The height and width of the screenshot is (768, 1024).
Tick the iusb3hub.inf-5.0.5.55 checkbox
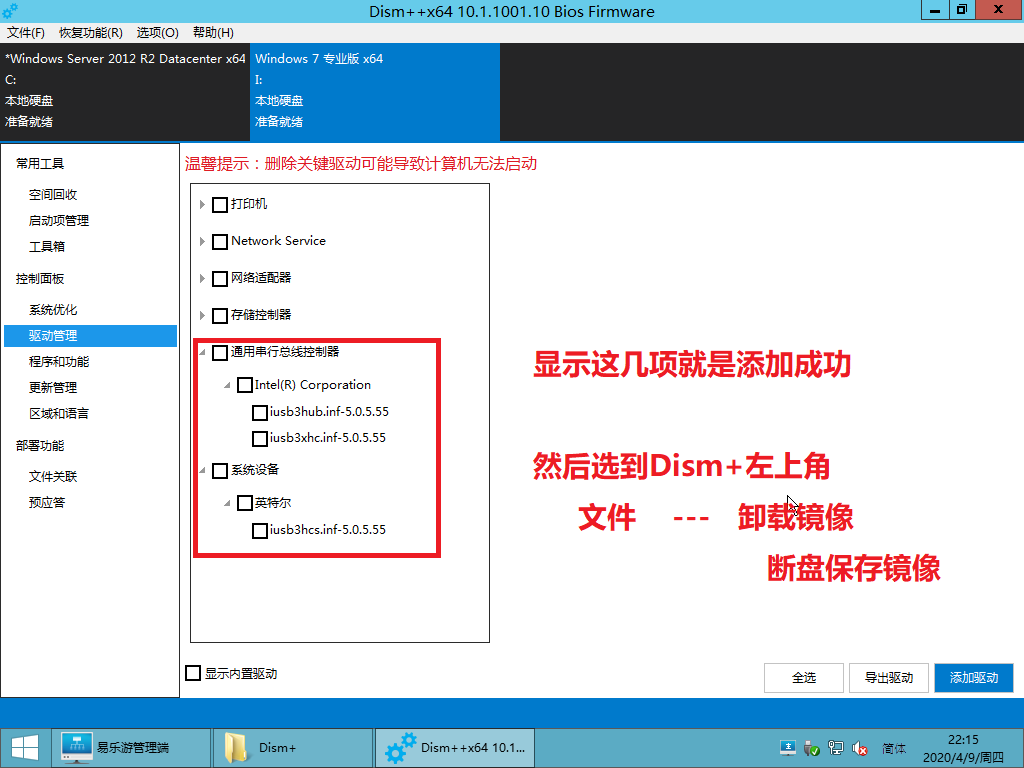[x=260, y=412]
